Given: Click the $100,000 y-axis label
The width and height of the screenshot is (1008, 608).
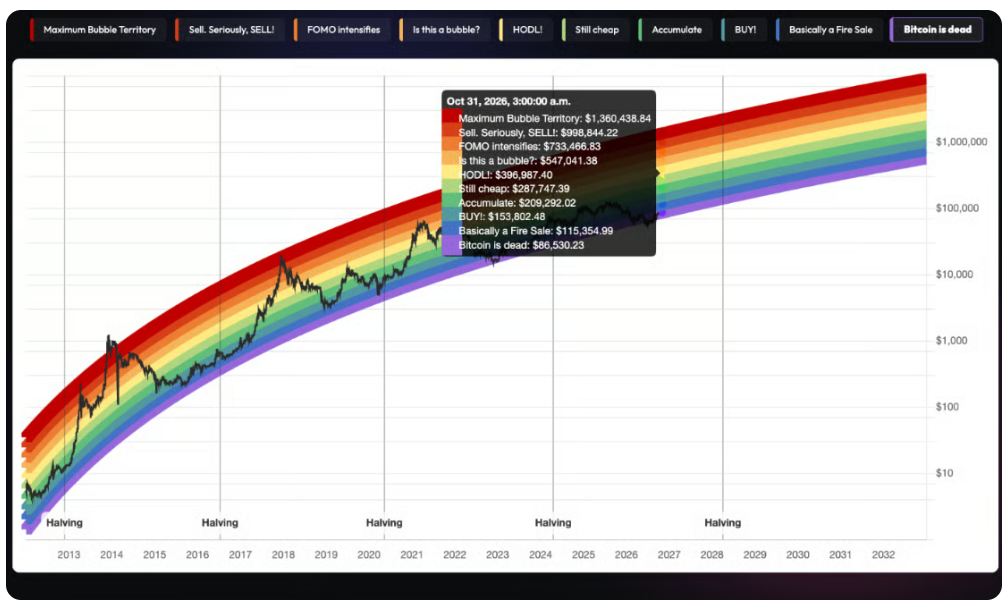Looking at the screenshot, I should click(957, 208).
